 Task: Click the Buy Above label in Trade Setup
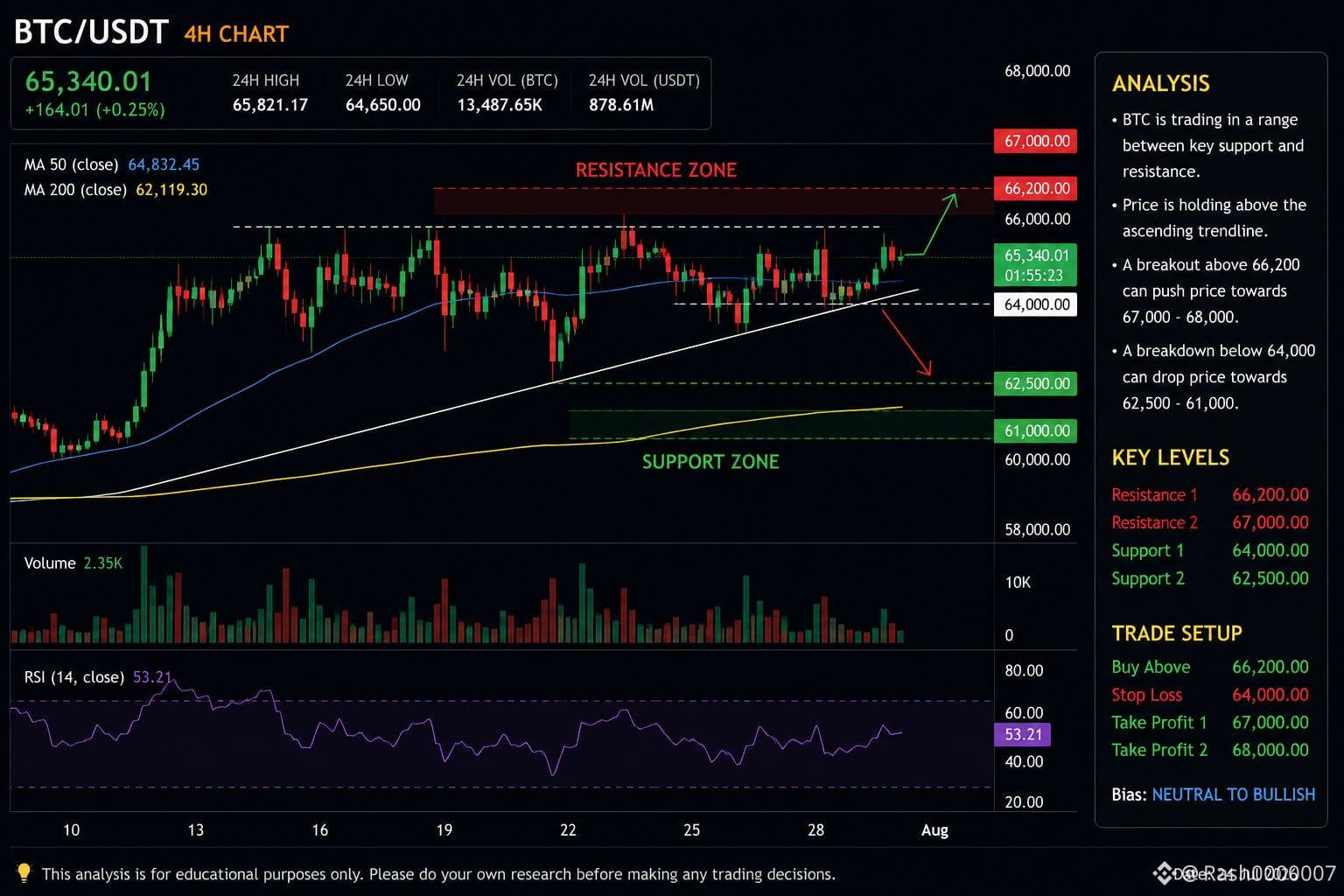tap(1151, 668)
